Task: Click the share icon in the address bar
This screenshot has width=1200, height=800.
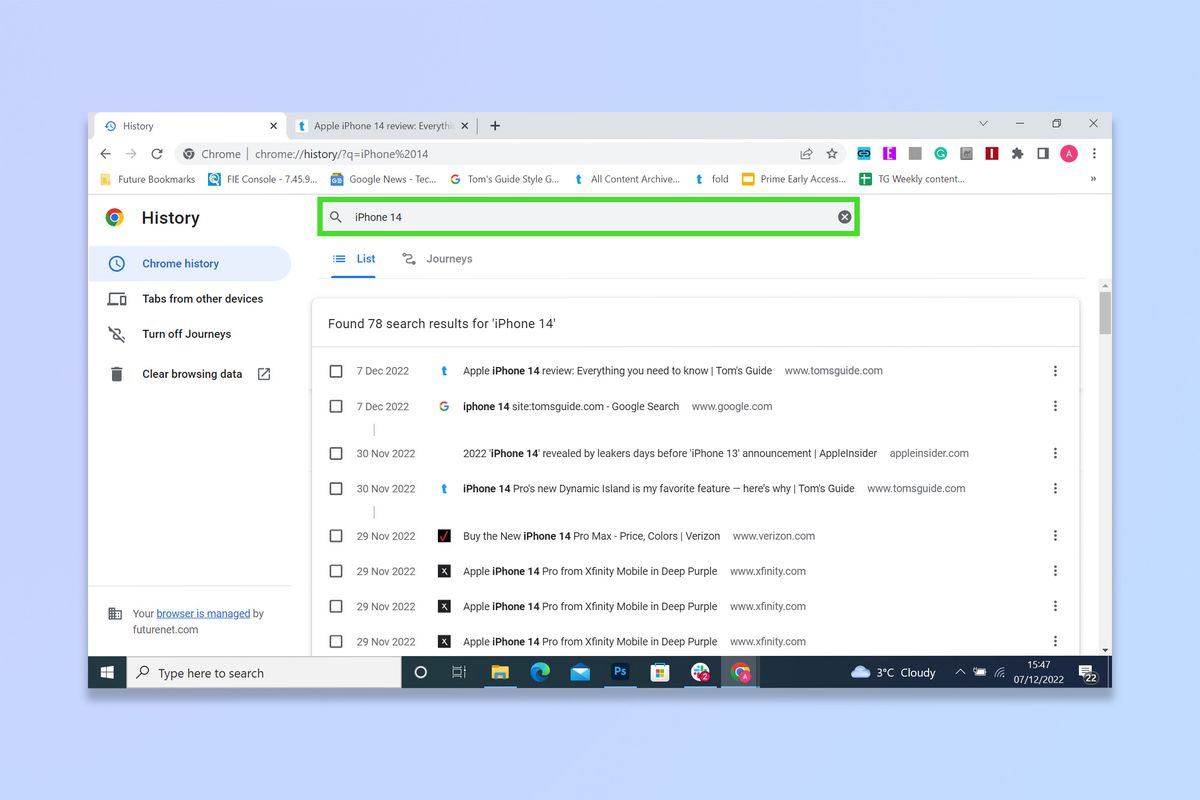Action: (x=806, y=154)
